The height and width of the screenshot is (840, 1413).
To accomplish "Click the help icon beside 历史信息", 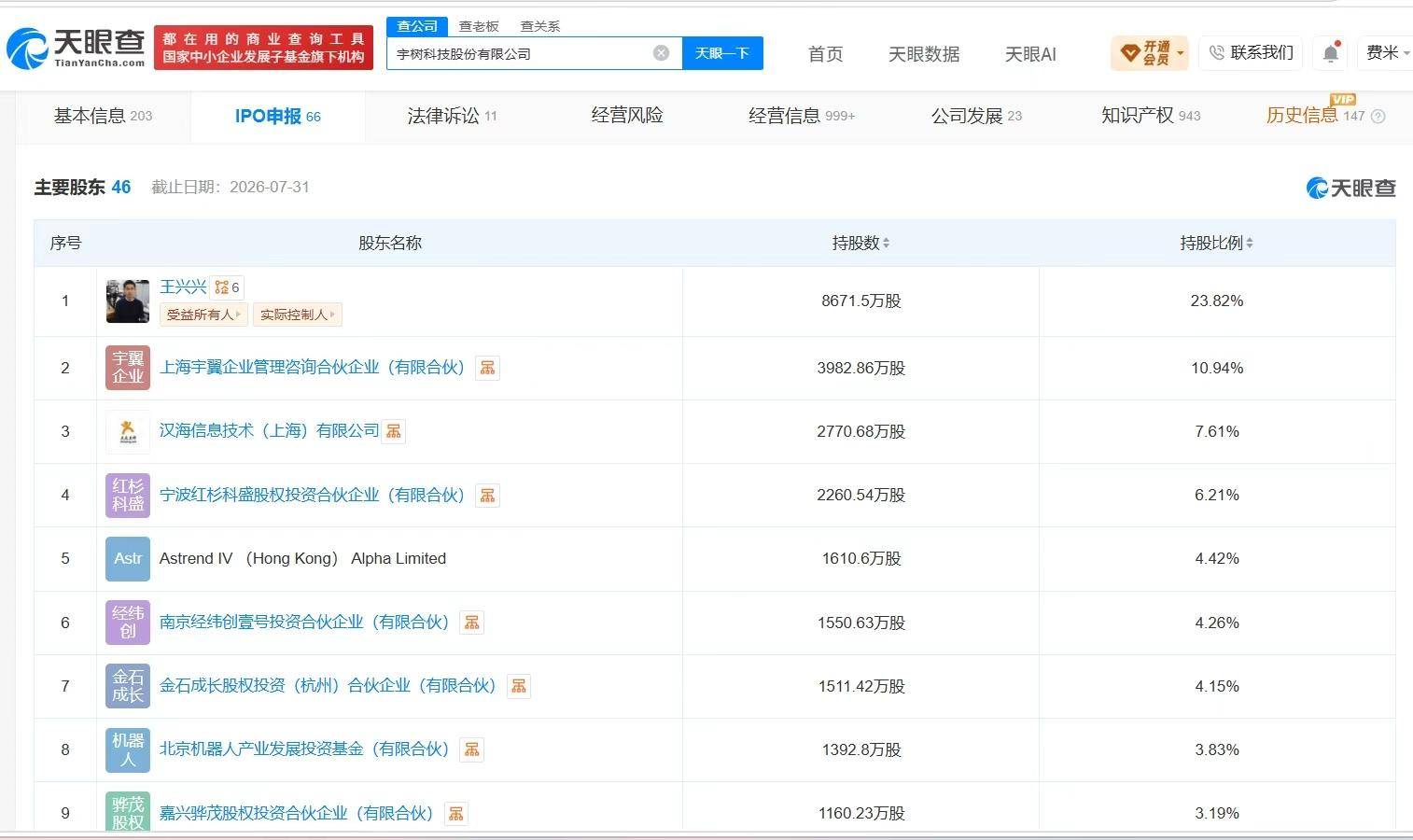I will click(1378, 117).
